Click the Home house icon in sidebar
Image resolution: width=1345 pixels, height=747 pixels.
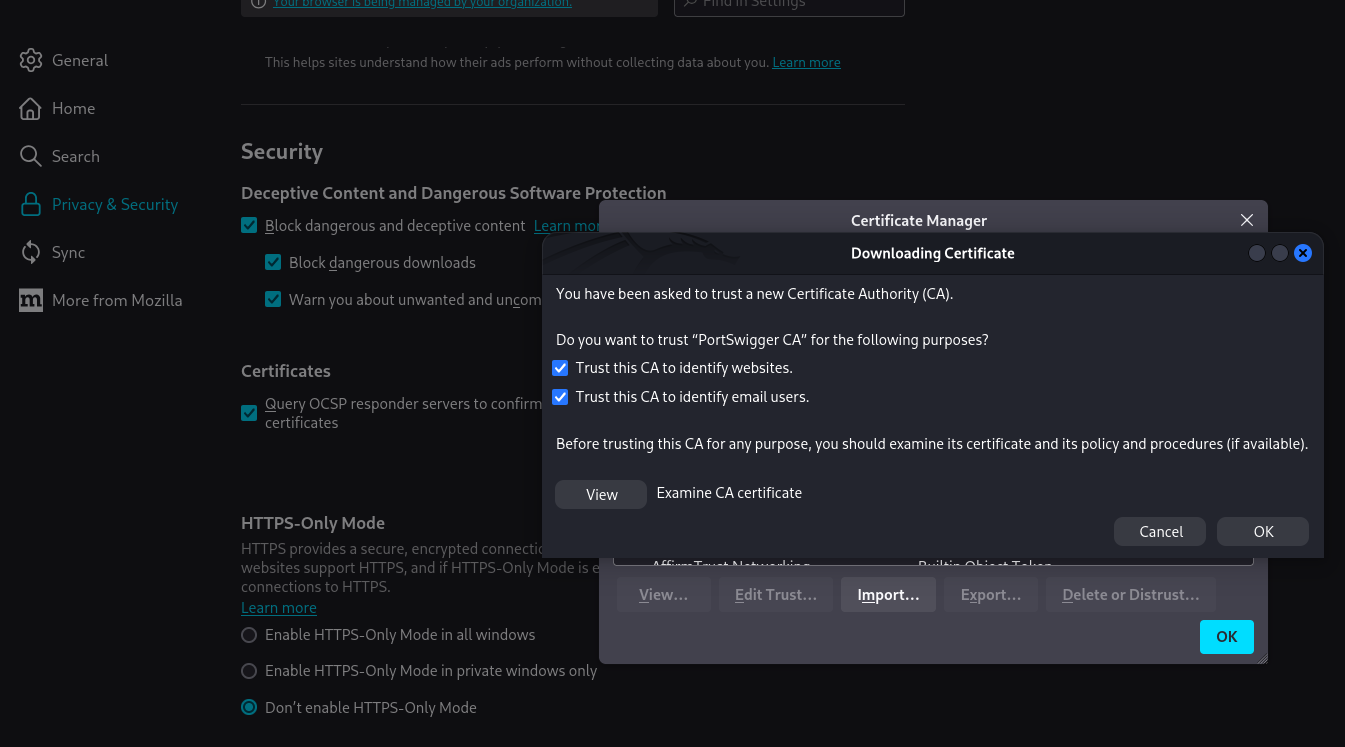click(x=31, y=108)
